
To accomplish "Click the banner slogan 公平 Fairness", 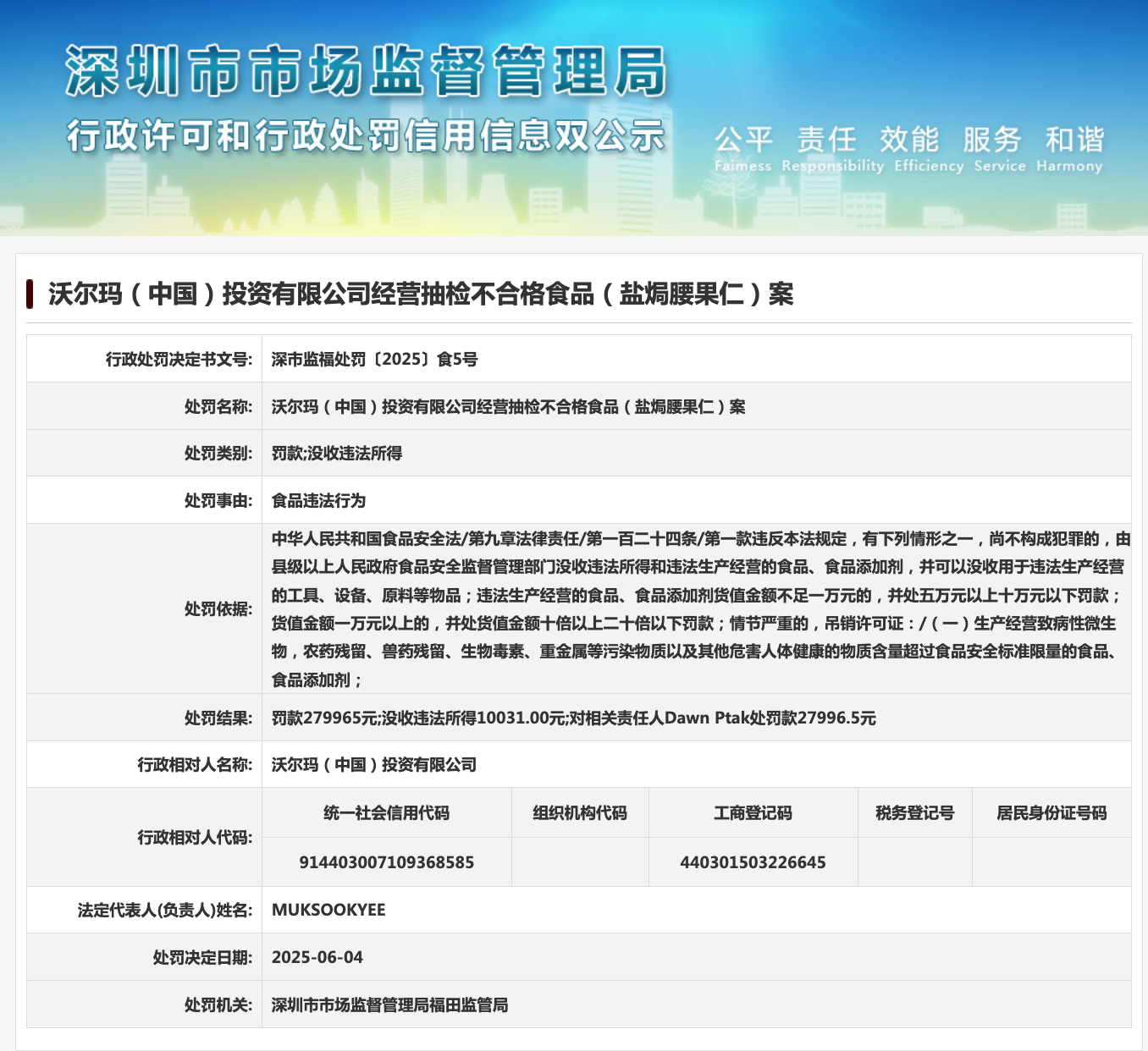I will coord(743,149).
